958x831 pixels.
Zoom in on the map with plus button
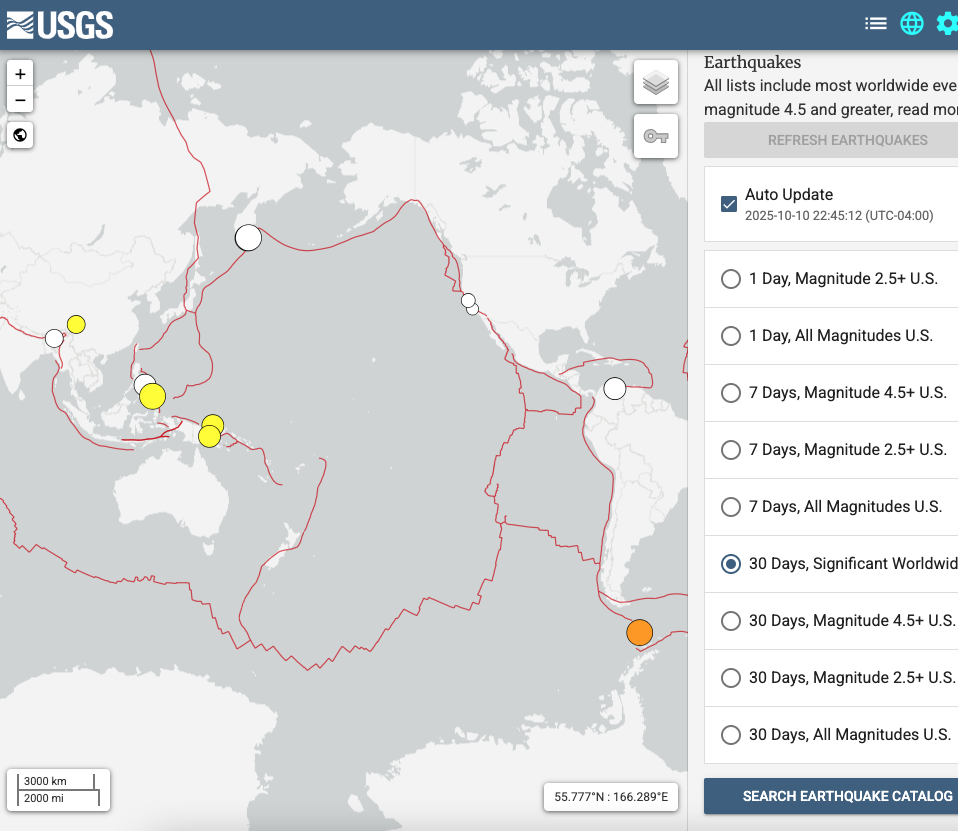[21, 74]
